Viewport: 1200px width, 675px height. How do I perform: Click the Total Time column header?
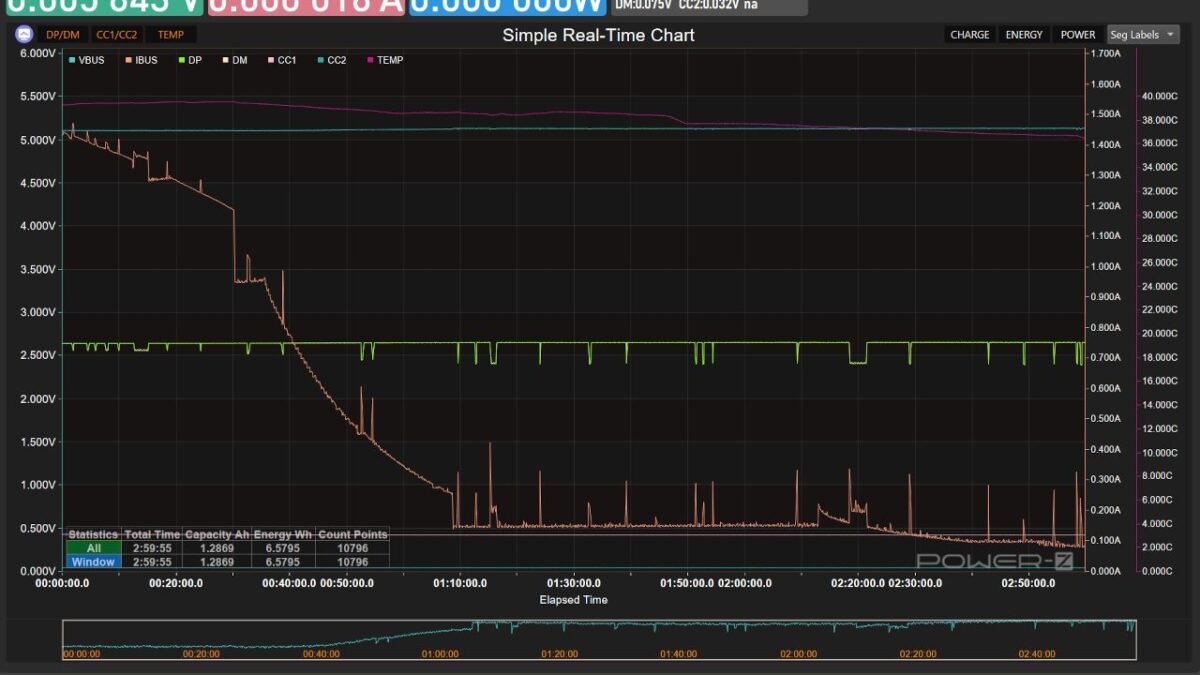click(x=152, y=535)
